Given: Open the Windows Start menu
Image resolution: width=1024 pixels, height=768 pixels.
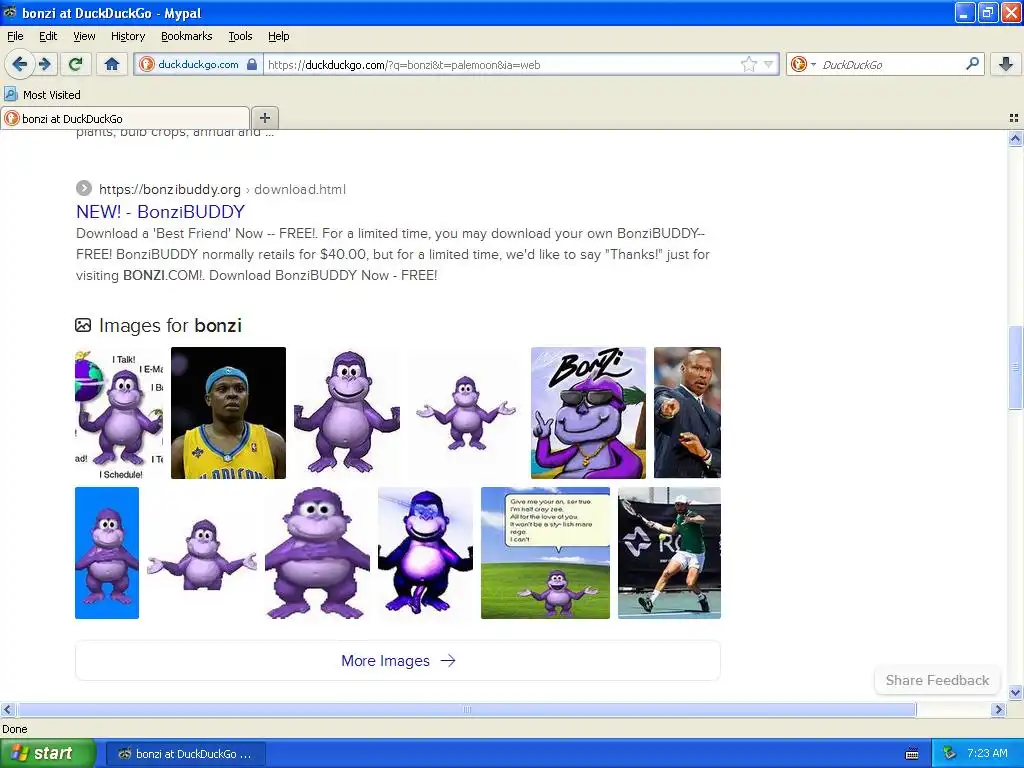Looking at the screenshot, I should click(x=47, y=753).
